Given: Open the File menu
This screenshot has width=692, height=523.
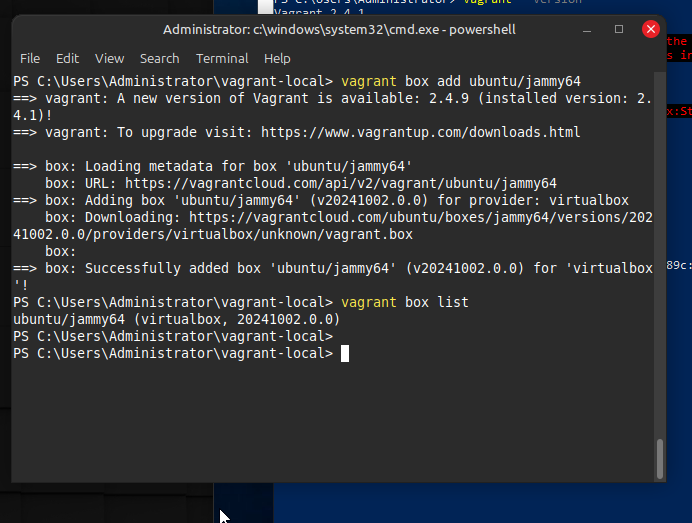Looking at the screenshot, I should coord(30,59).
